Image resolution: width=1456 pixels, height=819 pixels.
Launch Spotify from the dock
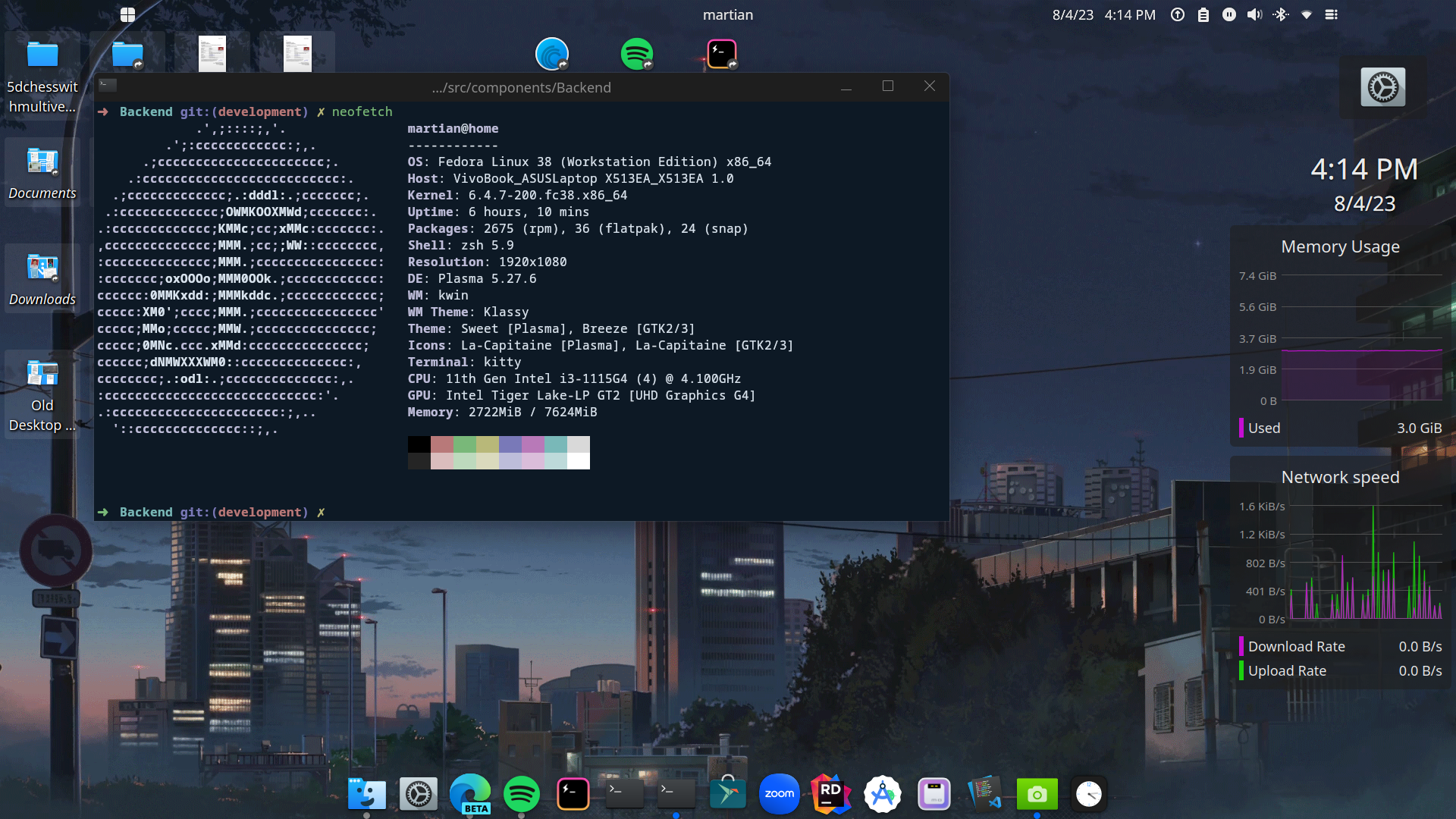522,794
